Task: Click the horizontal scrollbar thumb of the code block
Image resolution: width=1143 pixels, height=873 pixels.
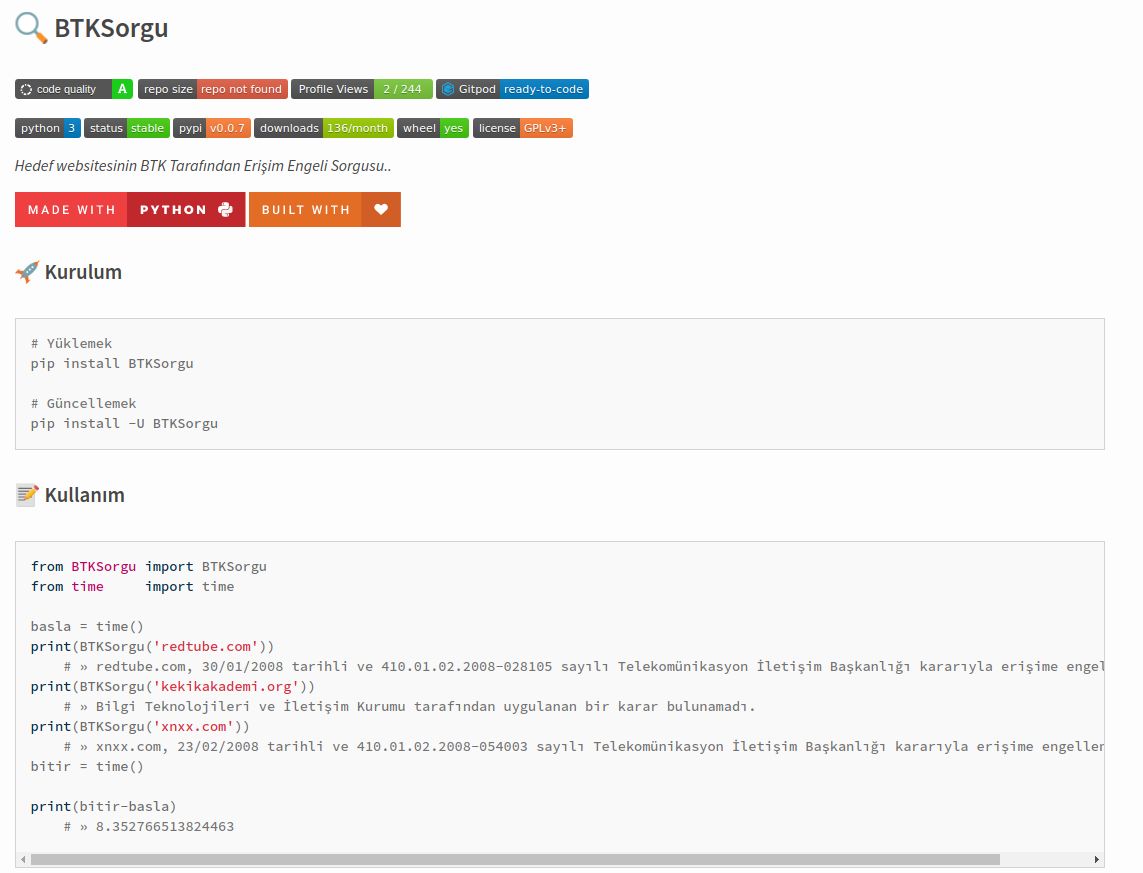Action: point(515,860)
